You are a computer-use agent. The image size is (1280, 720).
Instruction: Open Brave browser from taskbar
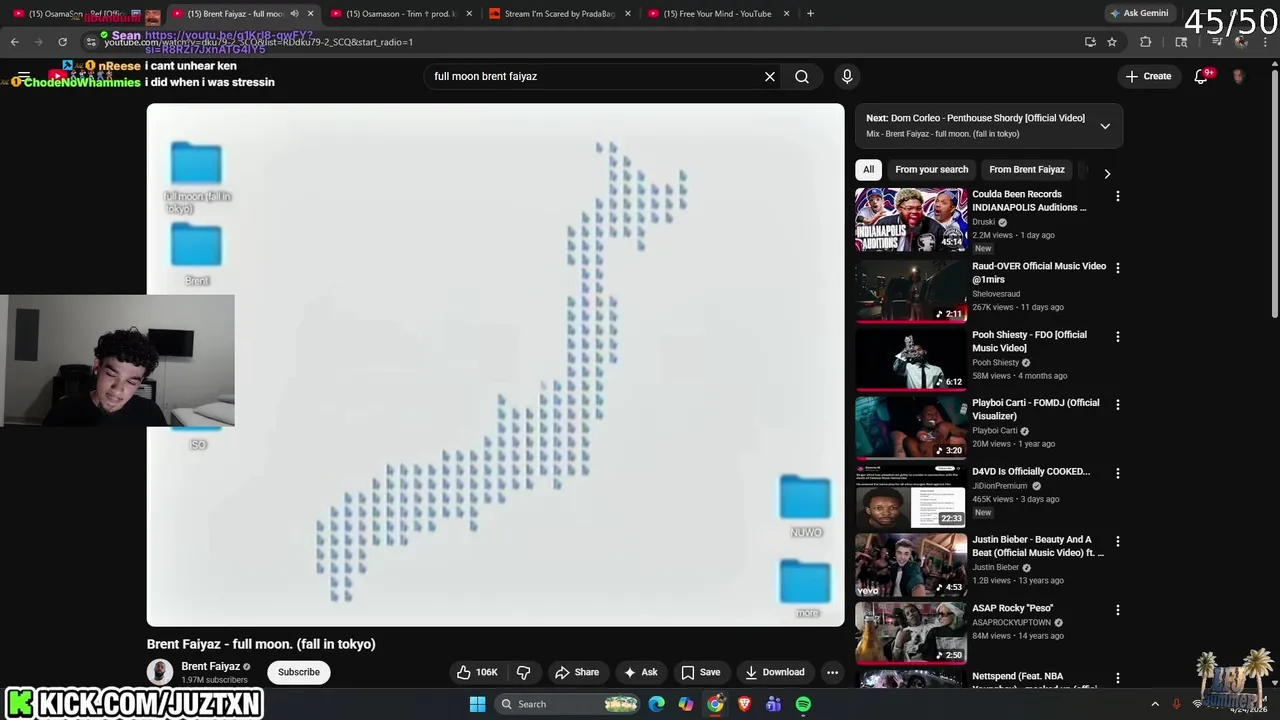tap(744, 704)
